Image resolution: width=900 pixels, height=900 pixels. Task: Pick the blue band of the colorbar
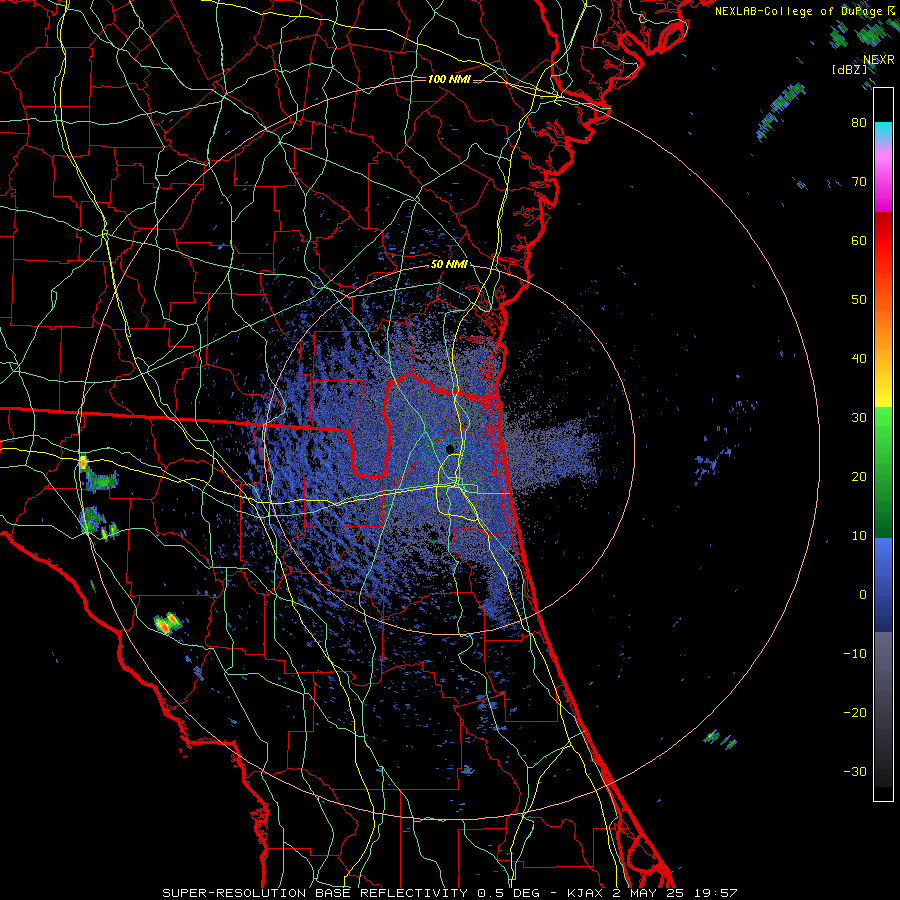pos(883,584)
